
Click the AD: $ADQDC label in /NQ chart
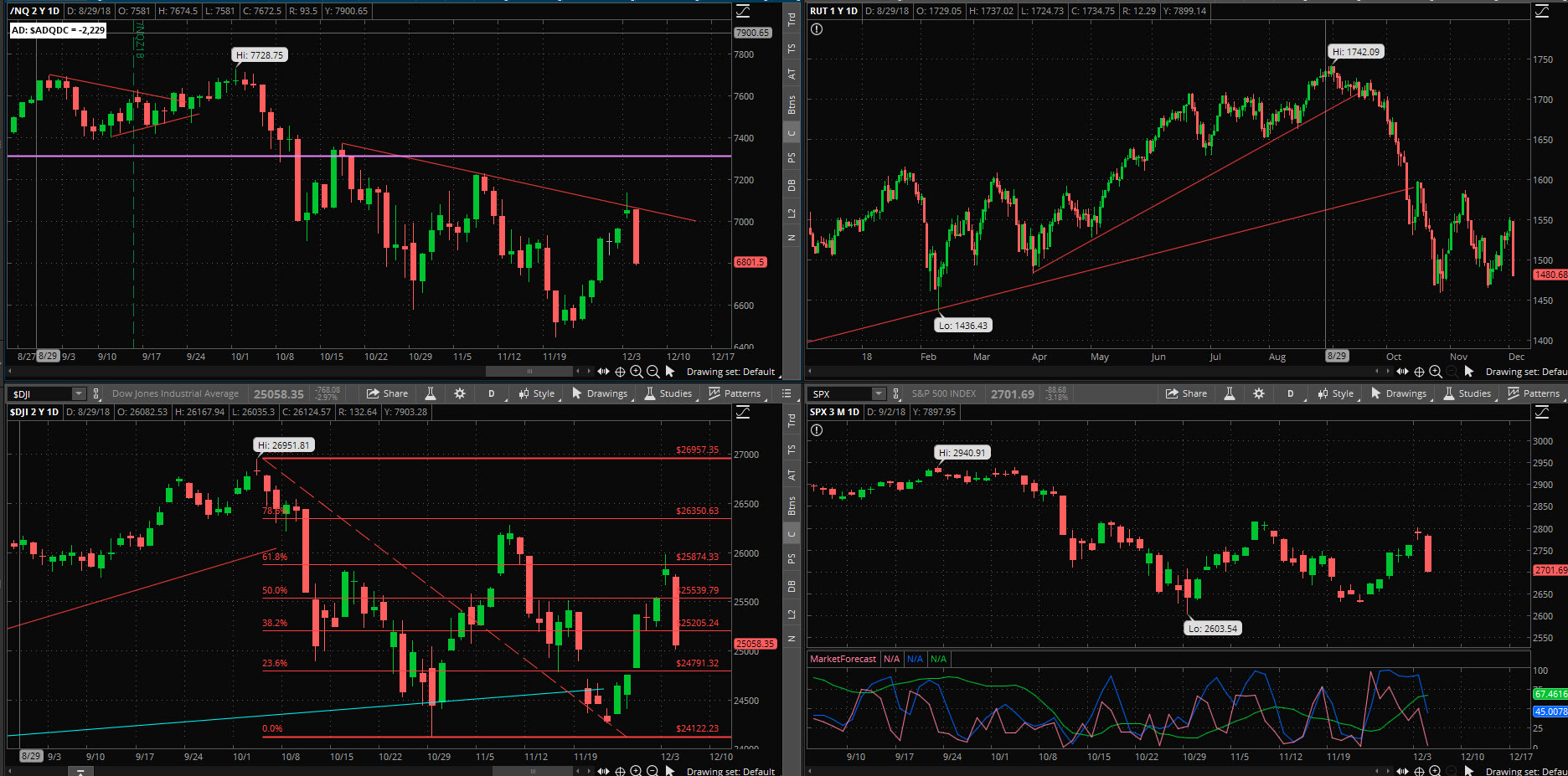[58, 30]
